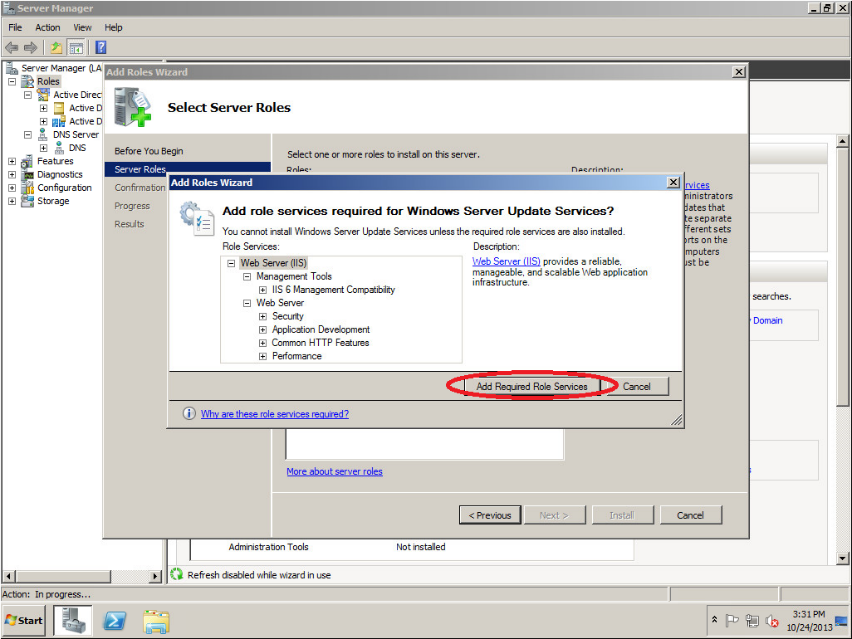Expand the Application Development node
852x639 pixels.
(262, 330)
